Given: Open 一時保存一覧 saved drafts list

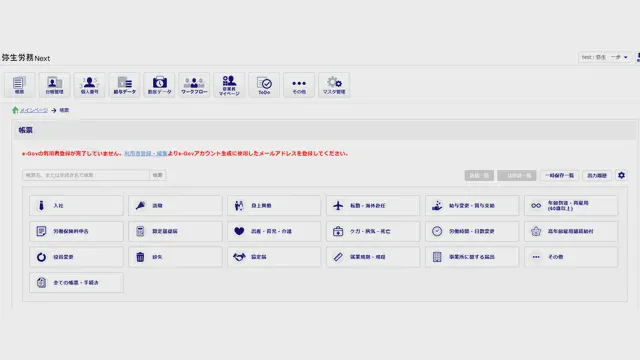Looking at the screenshot, I should [559, 176].
